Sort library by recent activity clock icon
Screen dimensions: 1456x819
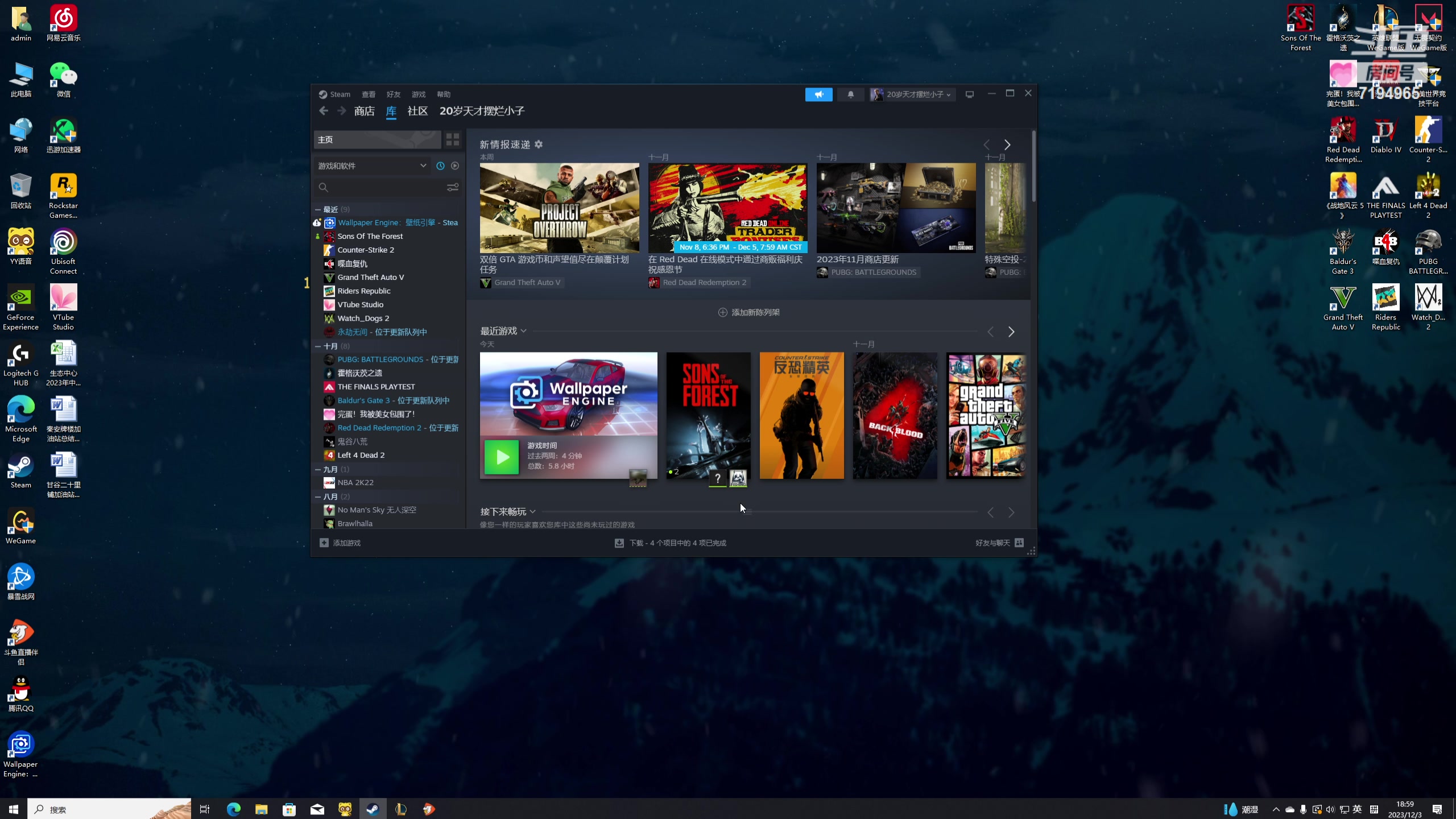[440, 166]
